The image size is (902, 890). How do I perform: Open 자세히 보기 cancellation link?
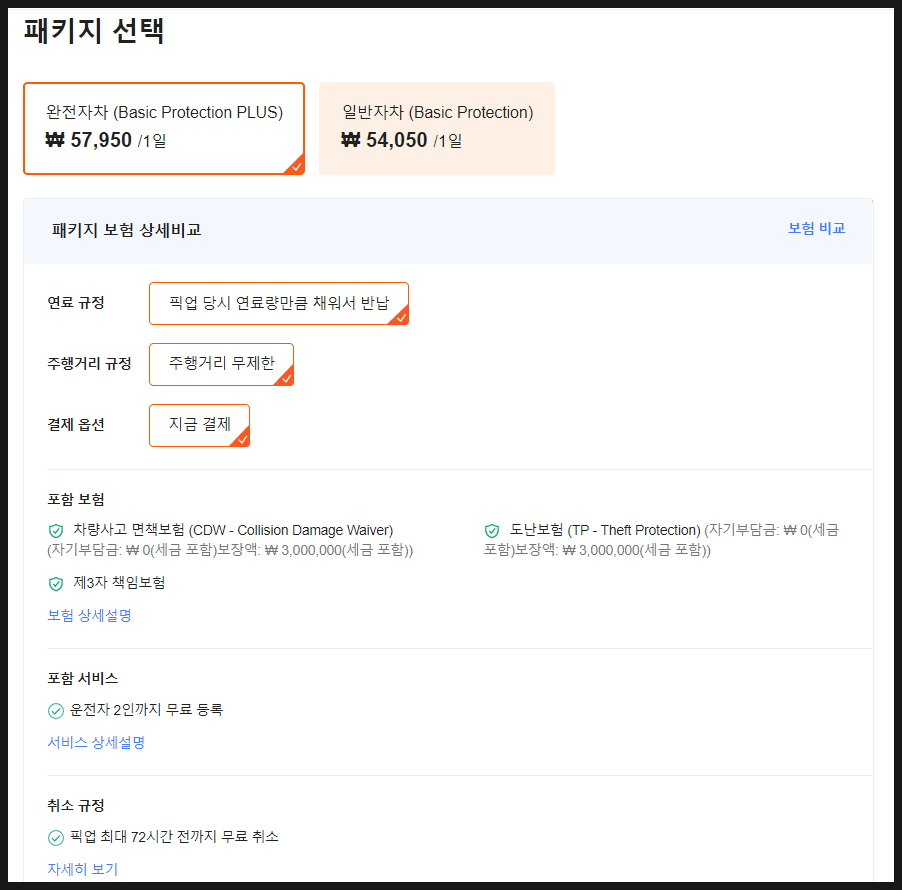(x=82, y=869)
